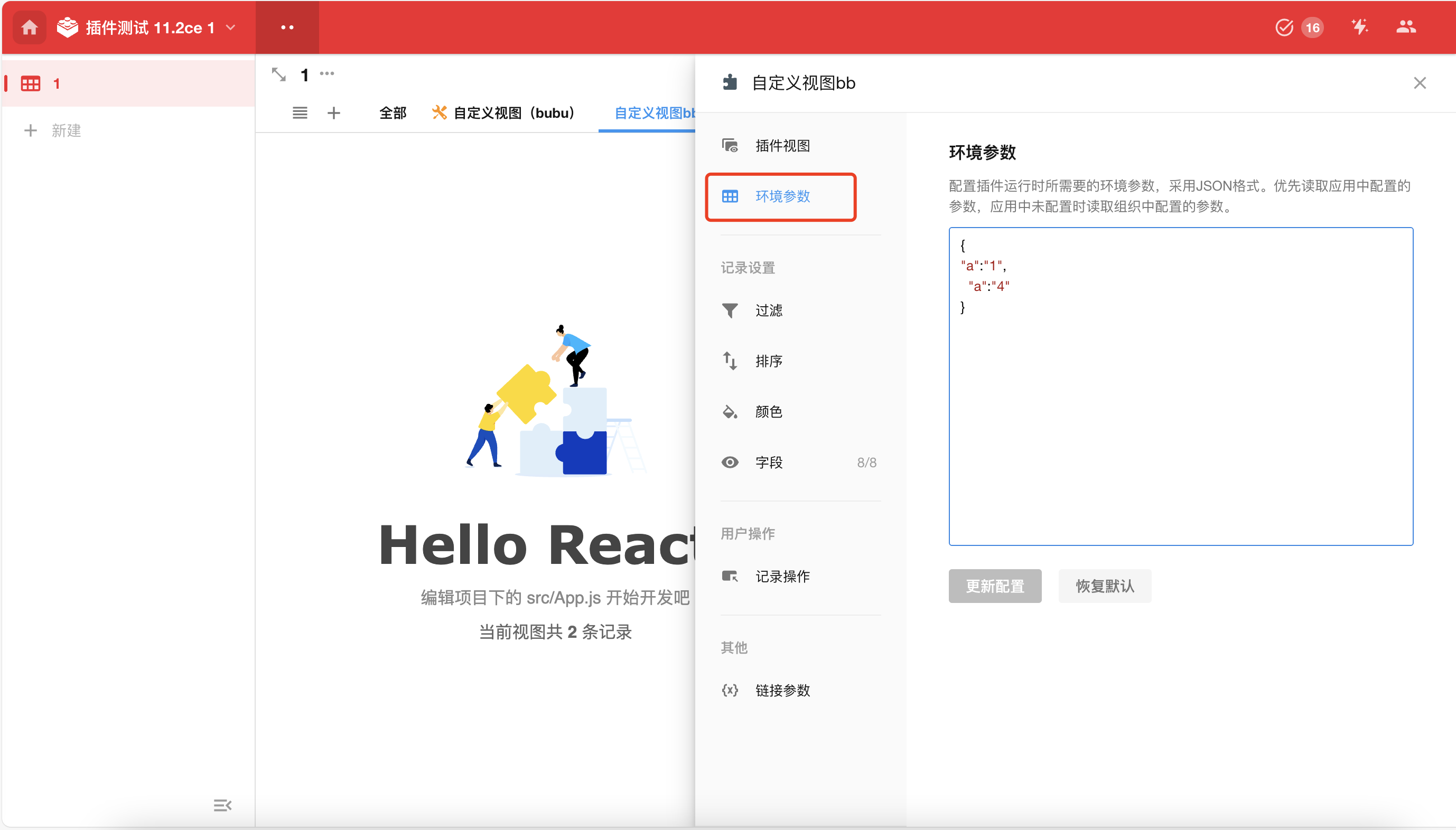Click the plugin puzzle icon in panel header
This screenshot has width=1456, height=830.
pyautogui.click(x=730, y=83)
